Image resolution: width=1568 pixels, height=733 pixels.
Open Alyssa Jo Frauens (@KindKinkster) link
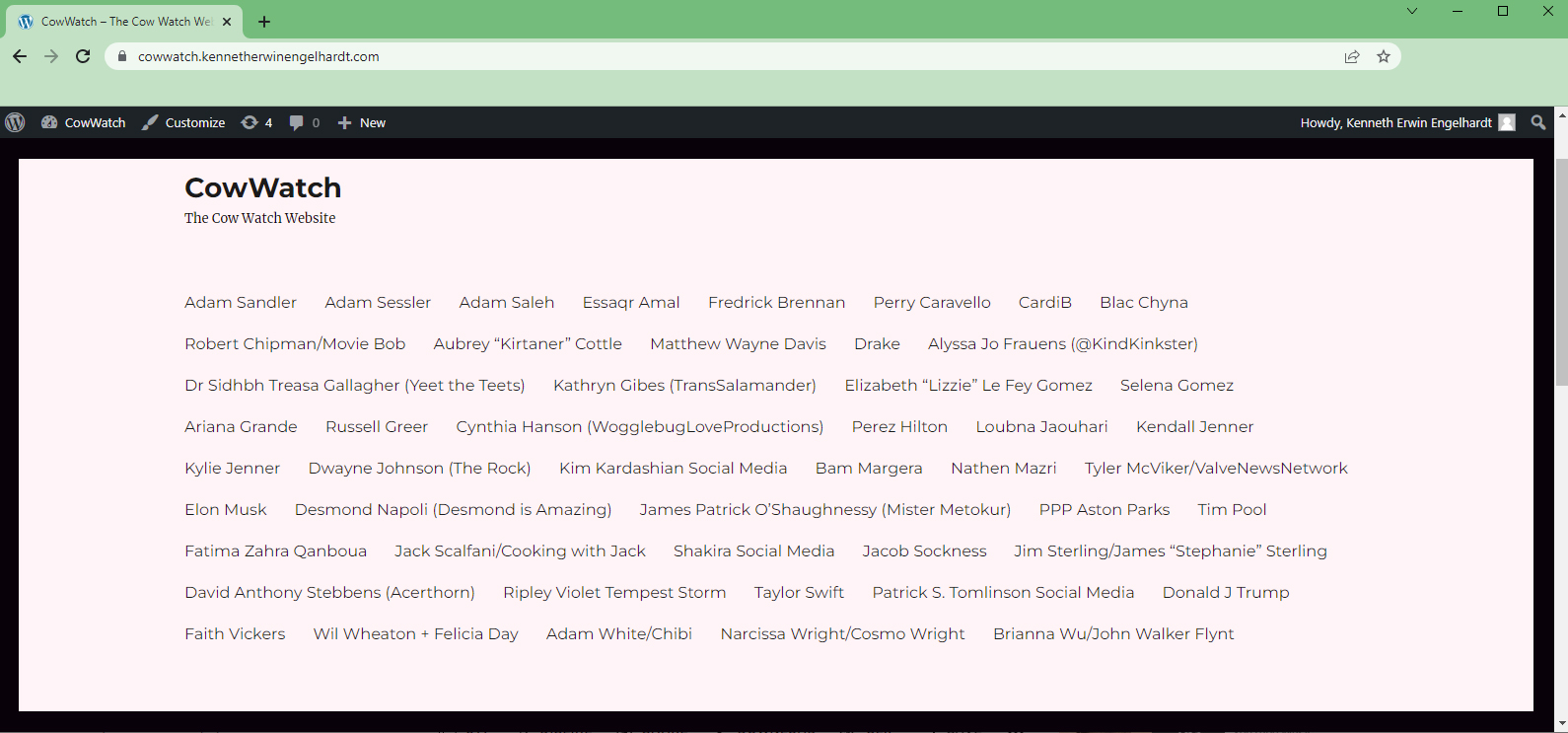click(1063, 343)
